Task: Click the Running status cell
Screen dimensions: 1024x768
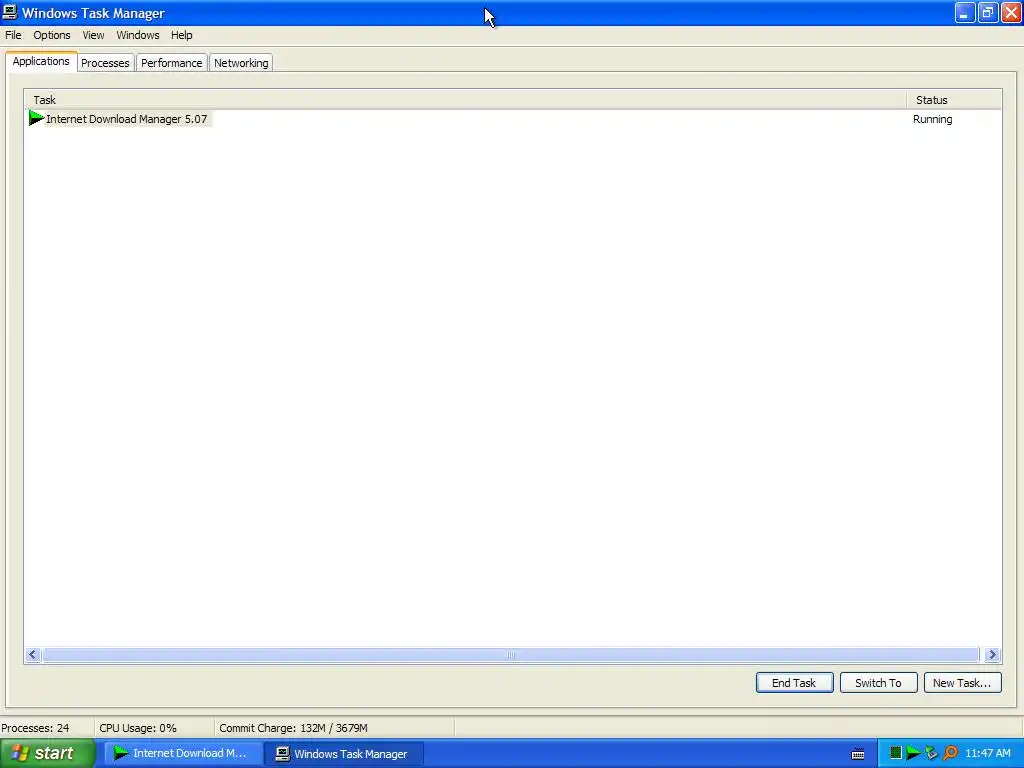Action: click(933, 120)
